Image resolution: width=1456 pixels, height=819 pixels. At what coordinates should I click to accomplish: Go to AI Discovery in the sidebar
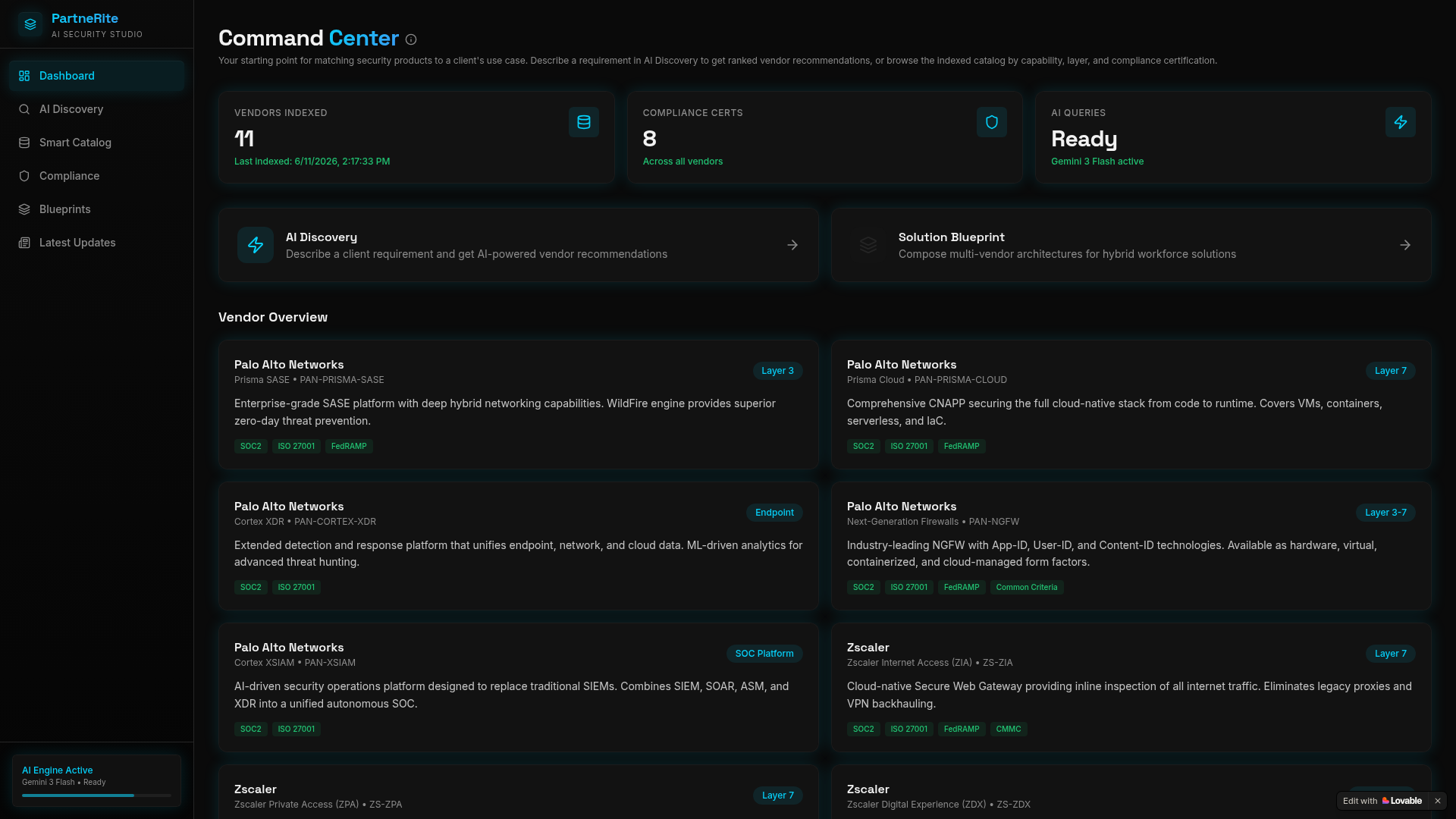[x=96, y=109]
